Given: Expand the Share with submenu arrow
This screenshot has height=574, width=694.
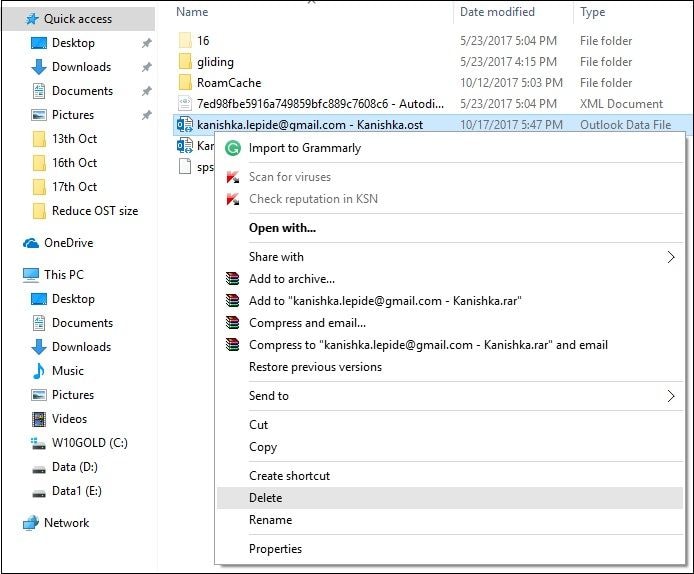Looking at the screenshot, I should click(x=671, y=257).
